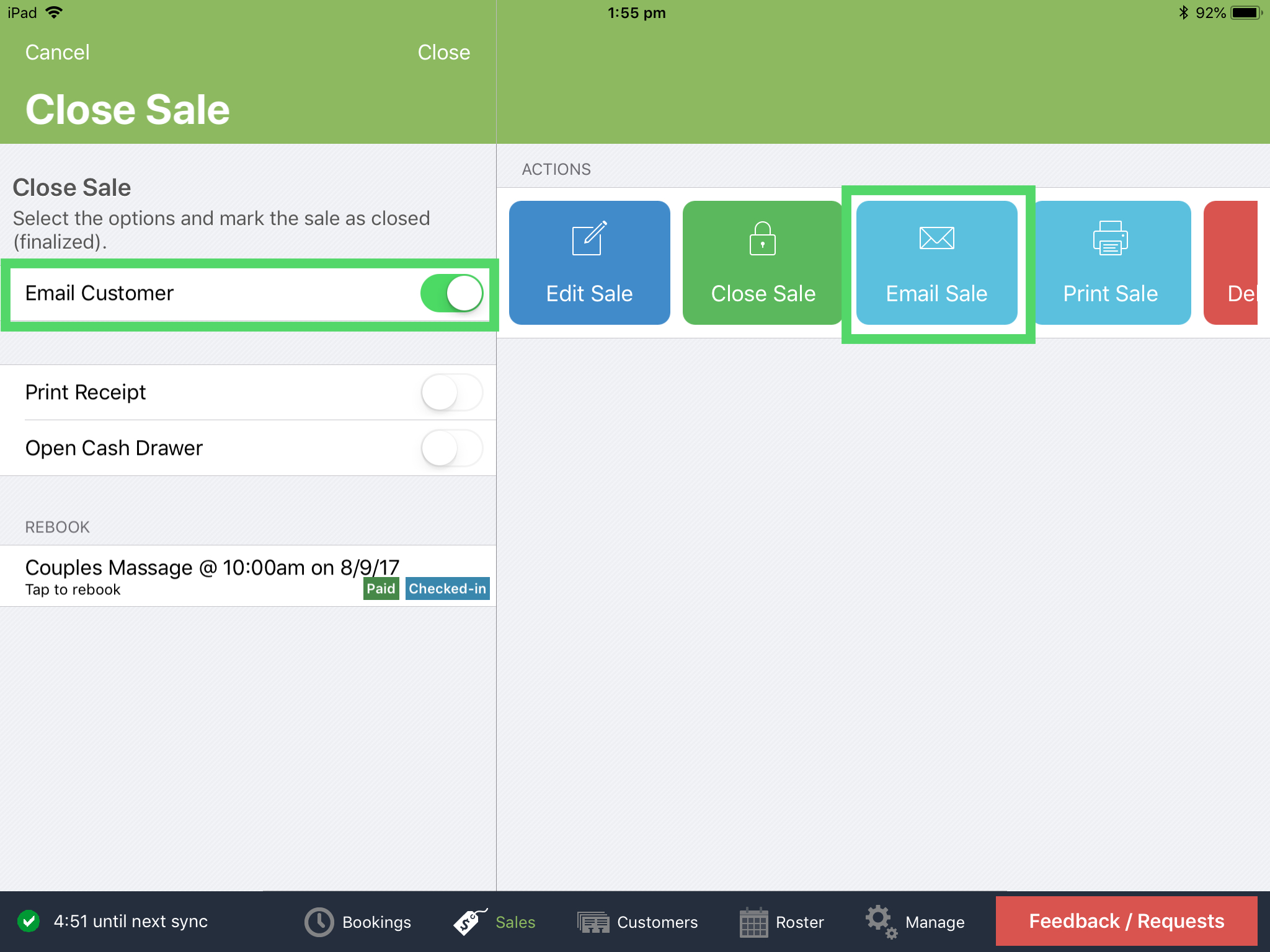Tap Cancel in the header

57,52
